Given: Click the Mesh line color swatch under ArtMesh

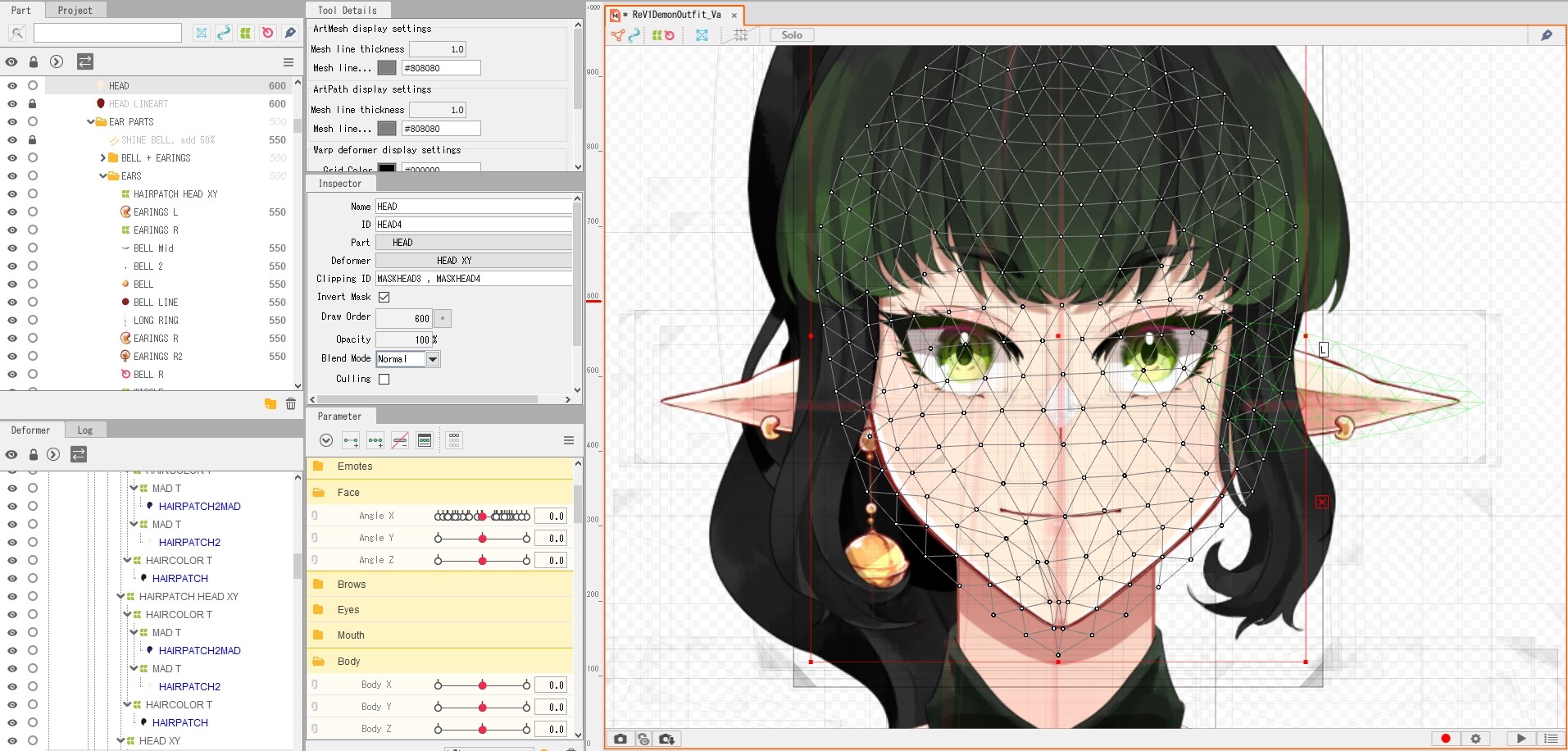Looking at the screenshot, I should (x=387, y=68).
